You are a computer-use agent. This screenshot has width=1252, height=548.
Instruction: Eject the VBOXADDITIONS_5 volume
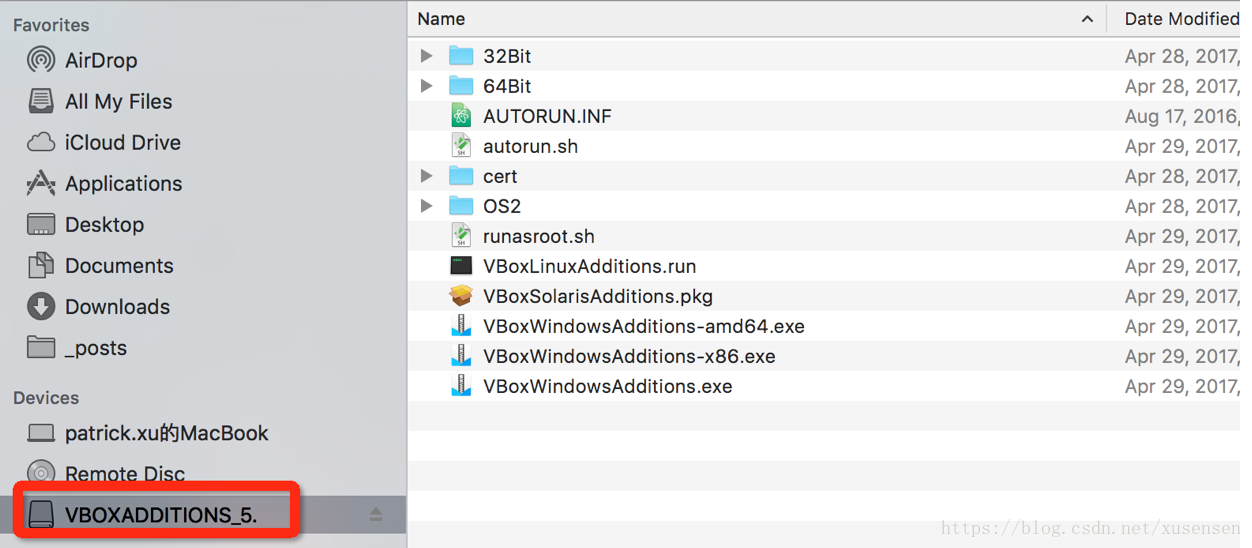pyautogui.click(x=376, y=514)
